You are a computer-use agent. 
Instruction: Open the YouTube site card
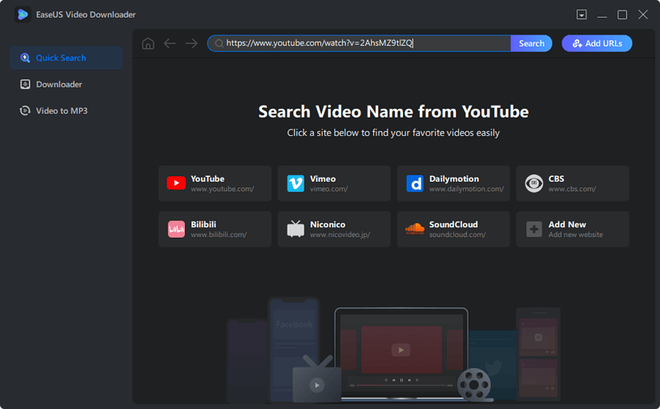click(215, 183)
